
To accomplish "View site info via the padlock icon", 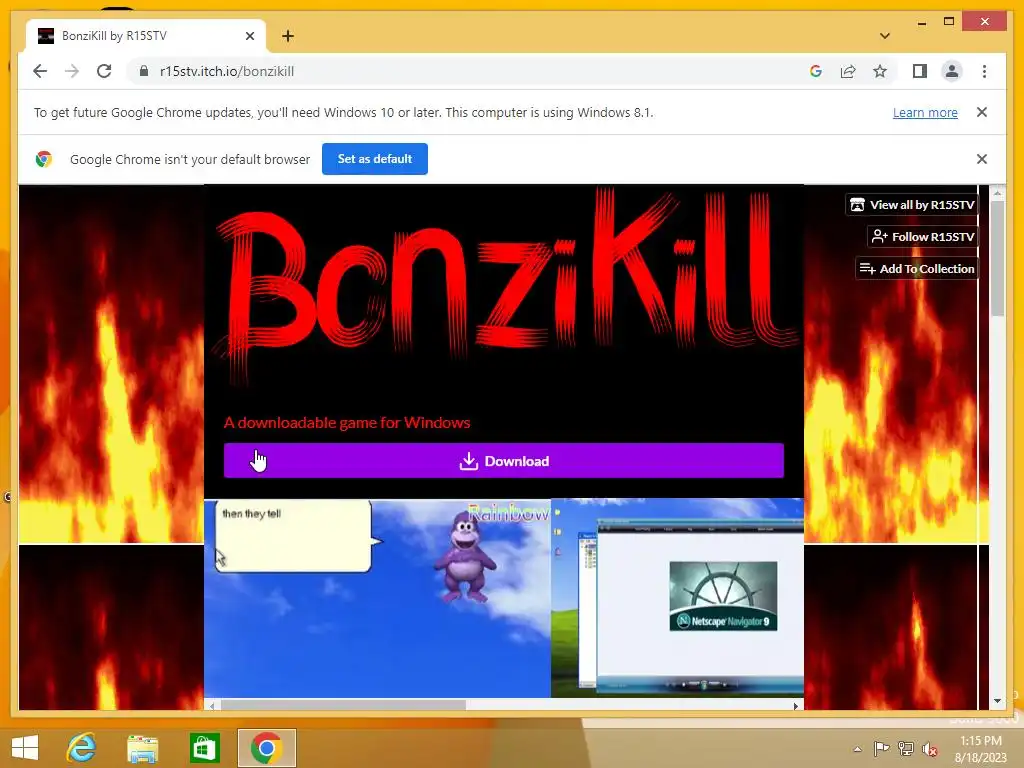I will coord(144,71).
